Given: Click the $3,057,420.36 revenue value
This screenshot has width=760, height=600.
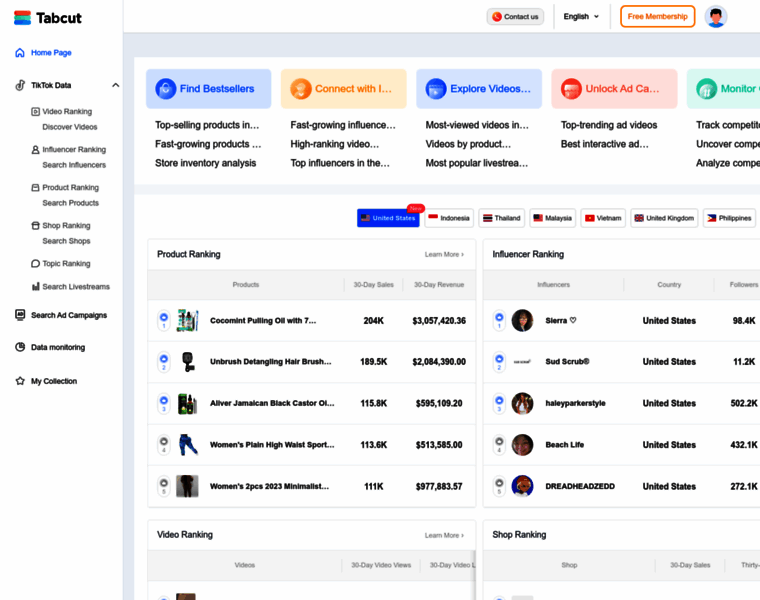Looking at the screenshot, I should [439, 320].
